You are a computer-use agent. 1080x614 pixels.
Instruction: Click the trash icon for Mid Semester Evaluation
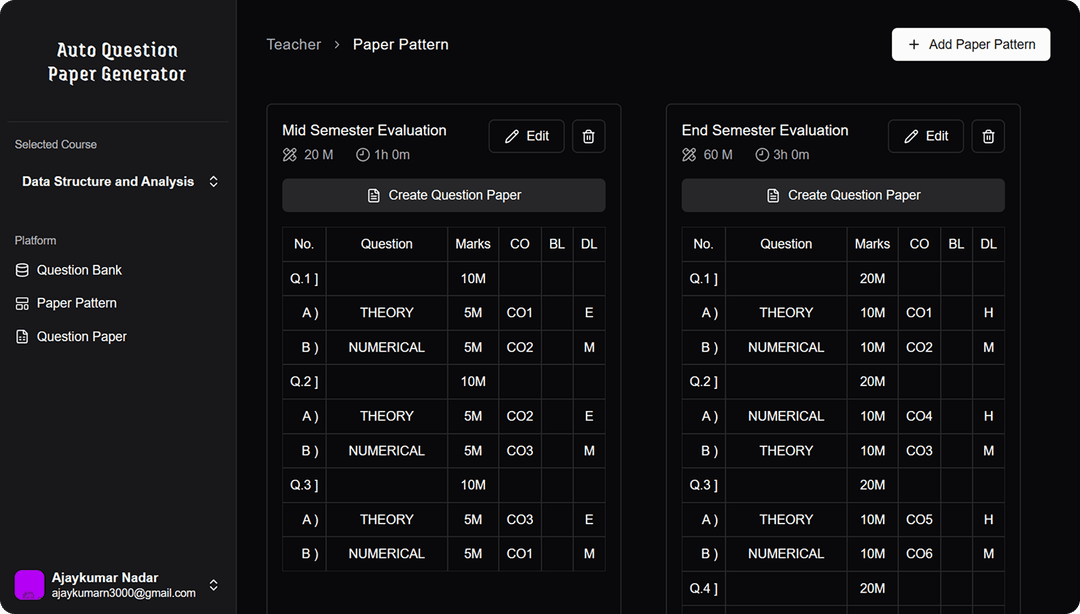[588, 136]
